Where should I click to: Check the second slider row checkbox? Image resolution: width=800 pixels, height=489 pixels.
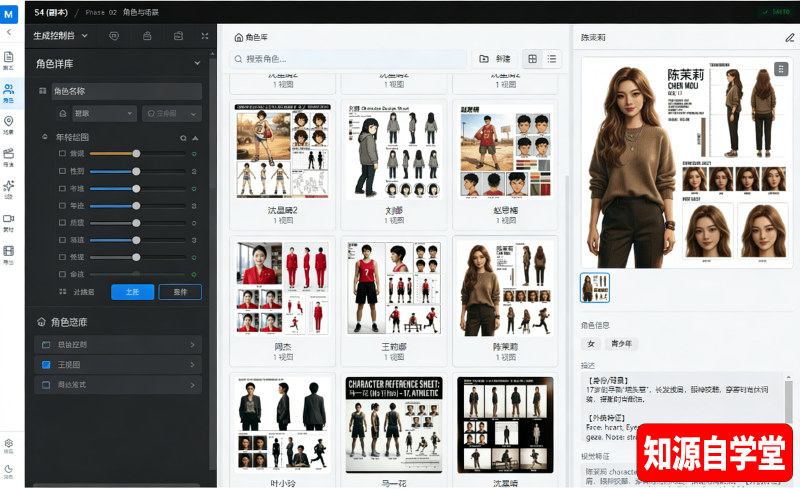(x=62, y=171)
